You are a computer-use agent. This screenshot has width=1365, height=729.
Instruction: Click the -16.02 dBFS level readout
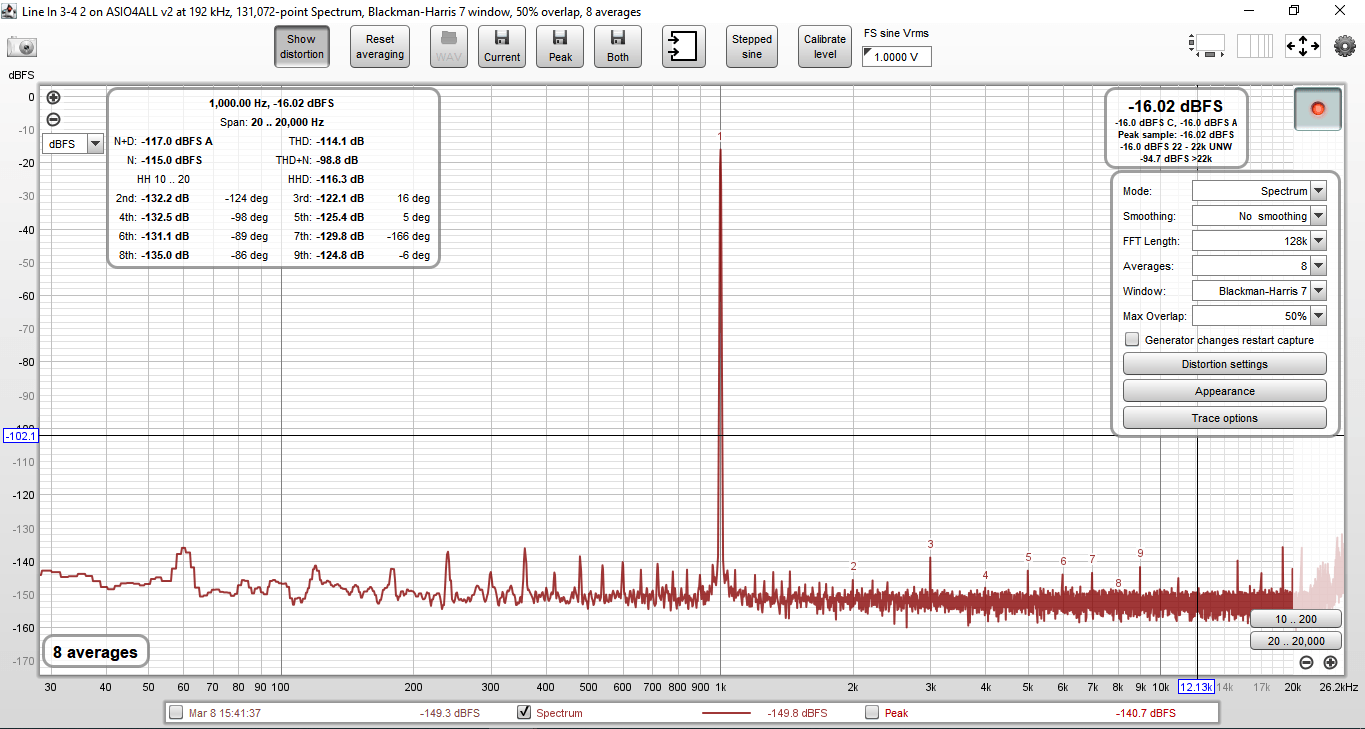(x=1175, y=106)
